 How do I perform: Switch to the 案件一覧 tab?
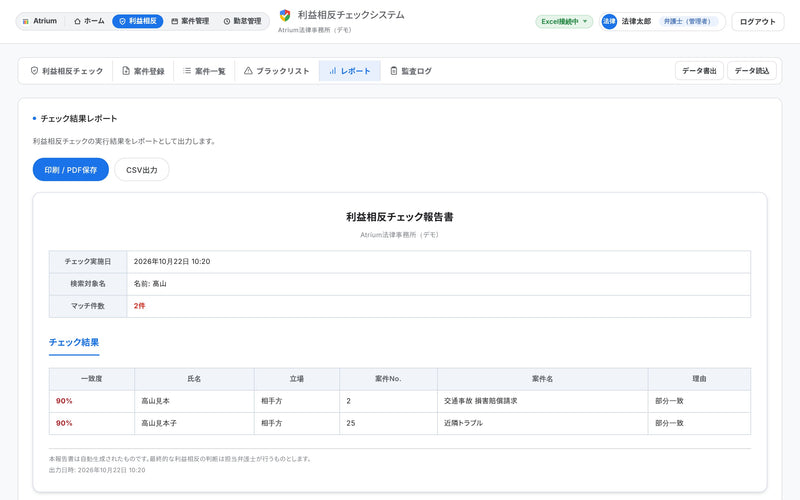pos(204,71)
